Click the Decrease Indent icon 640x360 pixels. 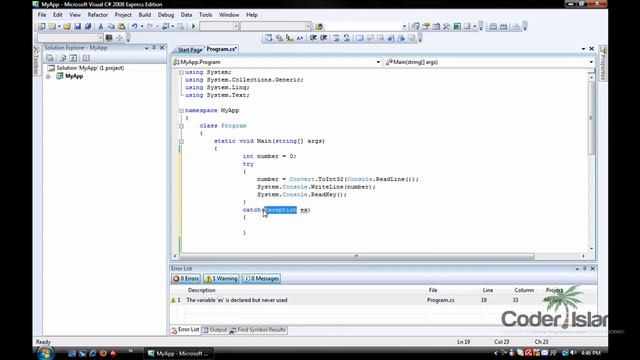pos(313,38)
